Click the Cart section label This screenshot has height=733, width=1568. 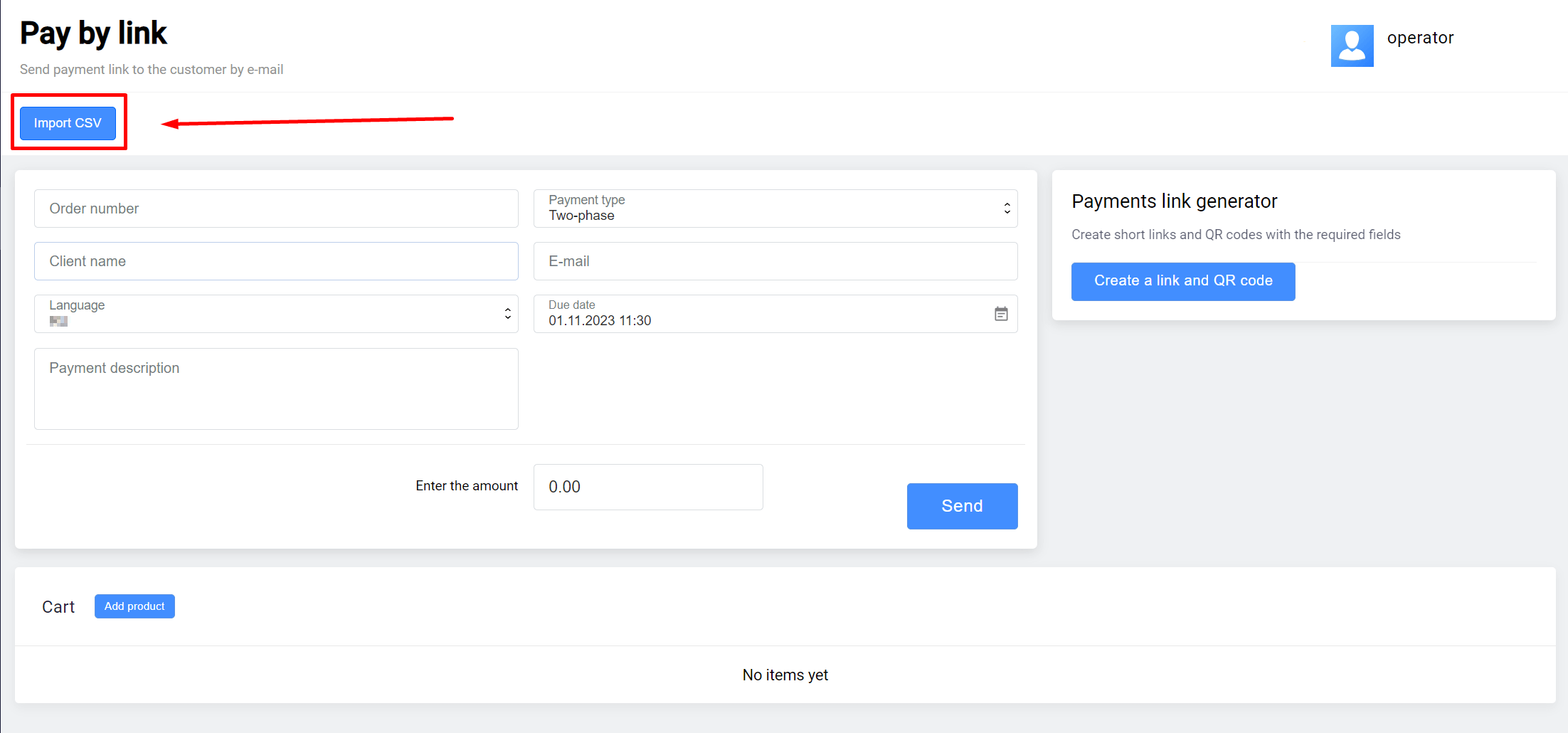click(x=58, y=607)
